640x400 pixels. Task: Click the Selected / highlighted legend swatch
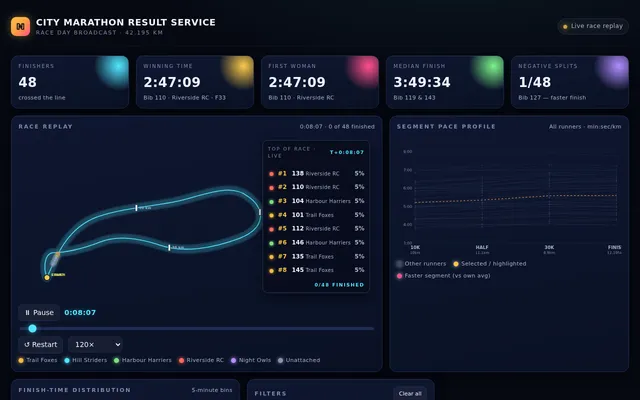point(456,264)
